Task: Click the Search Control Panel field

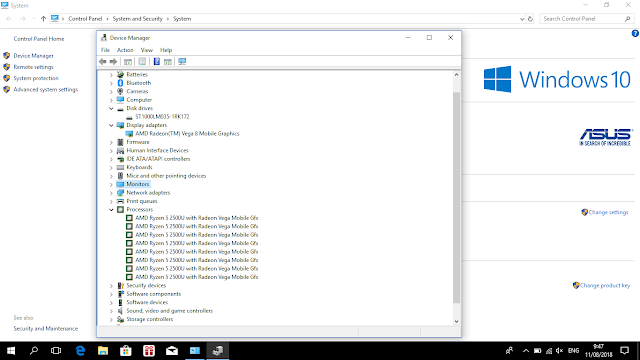Action: 586,19
